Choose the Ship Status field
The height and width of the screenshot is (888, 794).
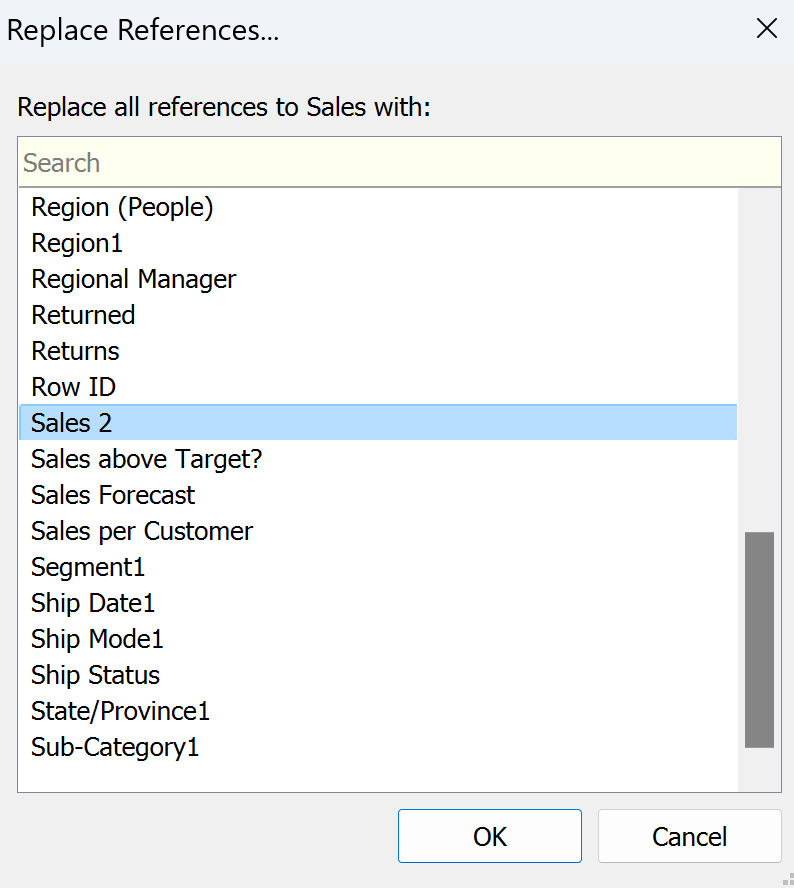click(95, 675)
